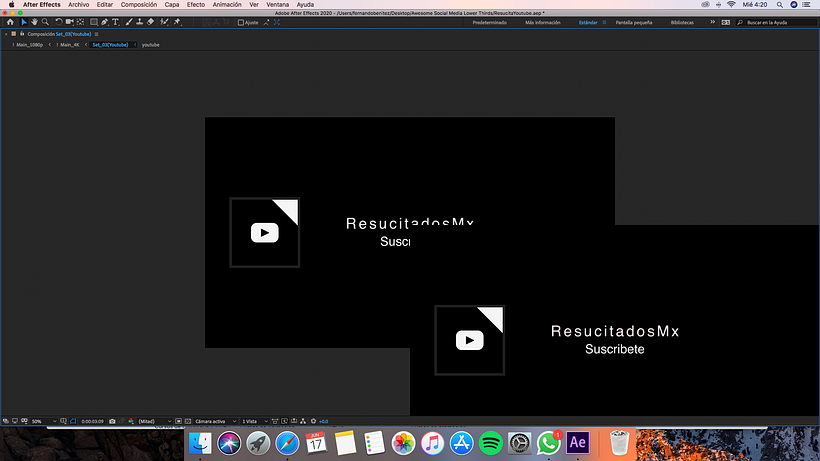Open Spotify from the Dock

pyautogui.click(x=491, y=443)
